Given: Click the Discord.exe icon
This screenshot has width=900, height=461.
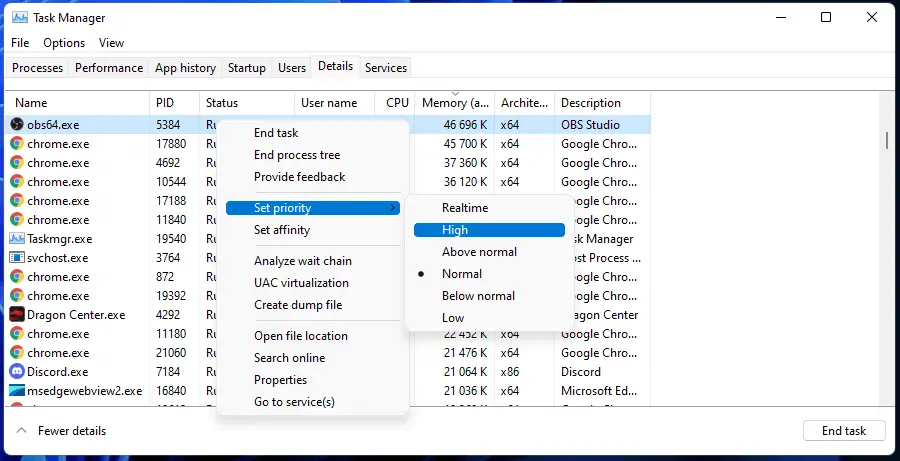Looking at the screenshot, I should (x=17, y=371).
